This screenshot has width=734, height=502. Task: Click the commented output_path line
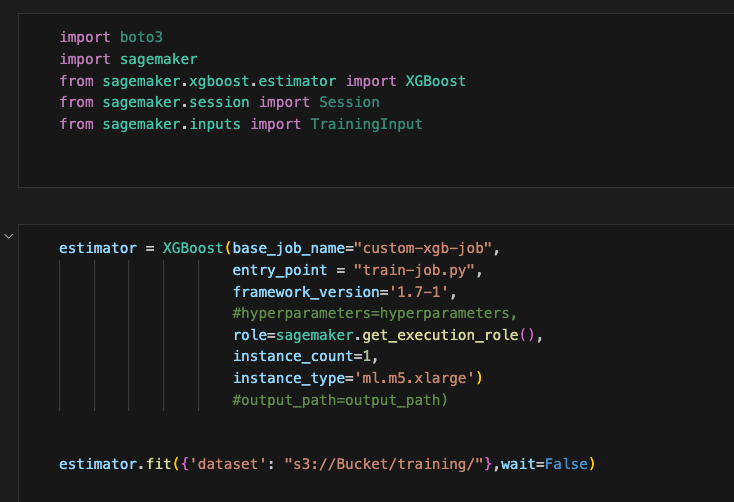340,400
